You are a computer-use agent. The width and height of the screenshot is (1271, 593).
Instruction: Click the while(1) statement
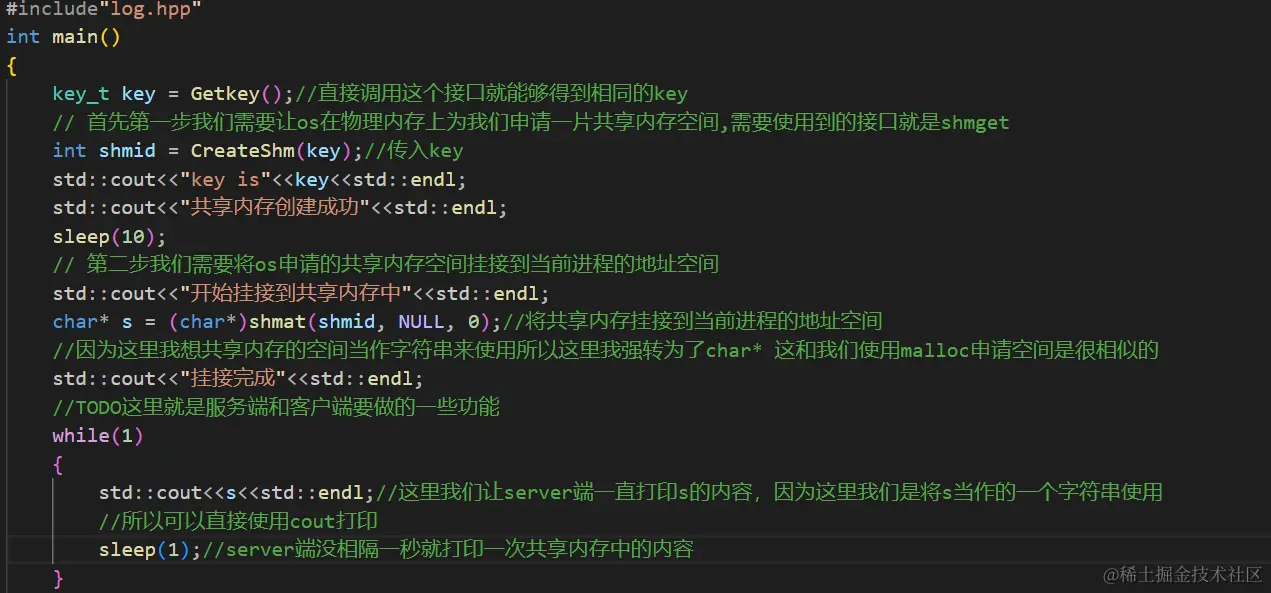(98, 436)
